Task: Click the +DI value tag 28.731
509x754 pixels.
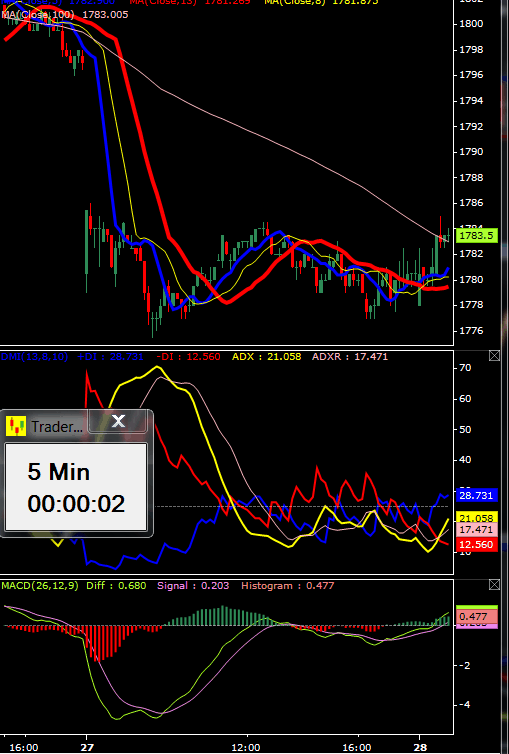Action: pyautogui.click(x=476, y=495)
